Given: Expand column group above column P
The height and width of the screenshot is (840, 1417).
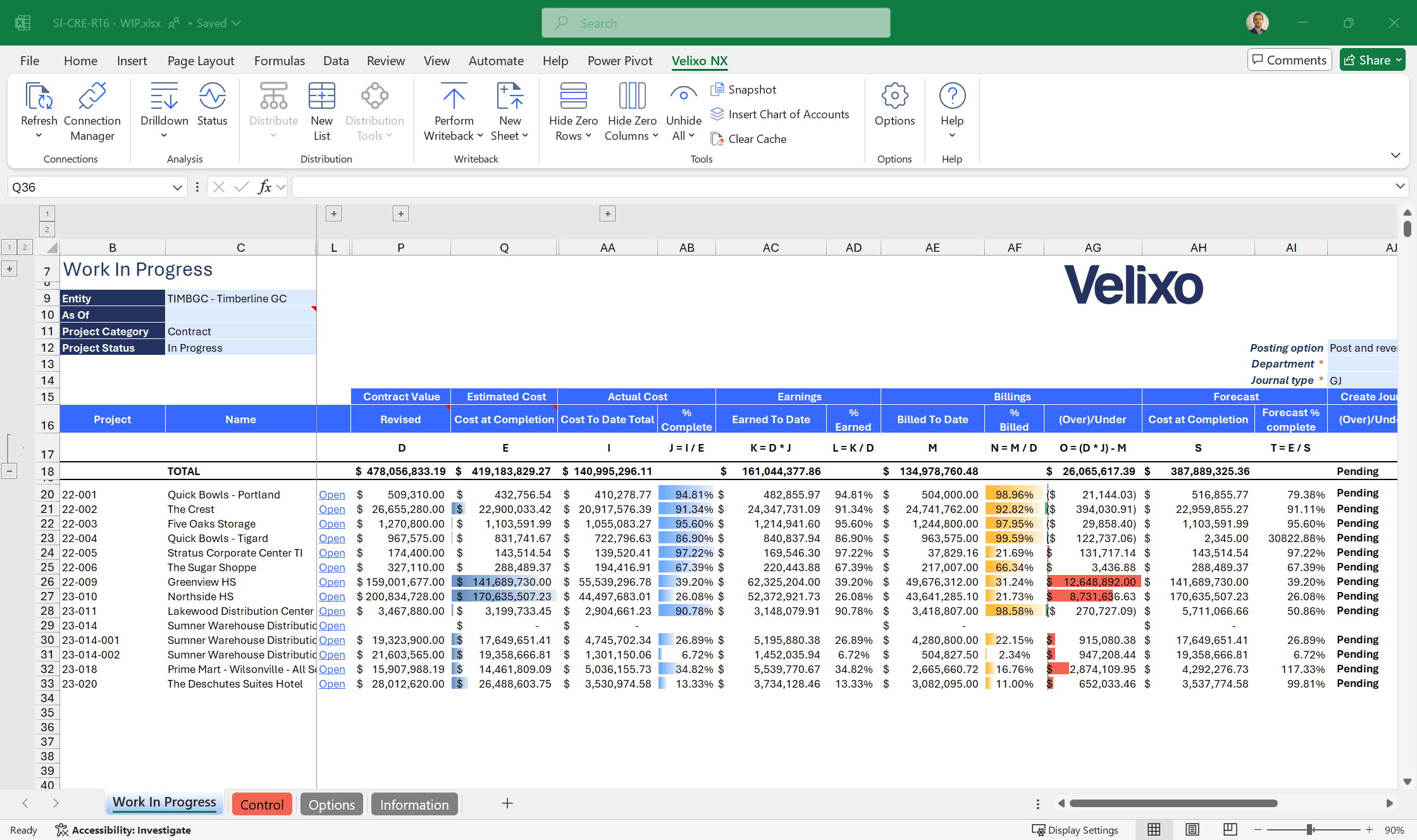Looking at the screenshot, I should pyautogui.click(x=400, y=214).
